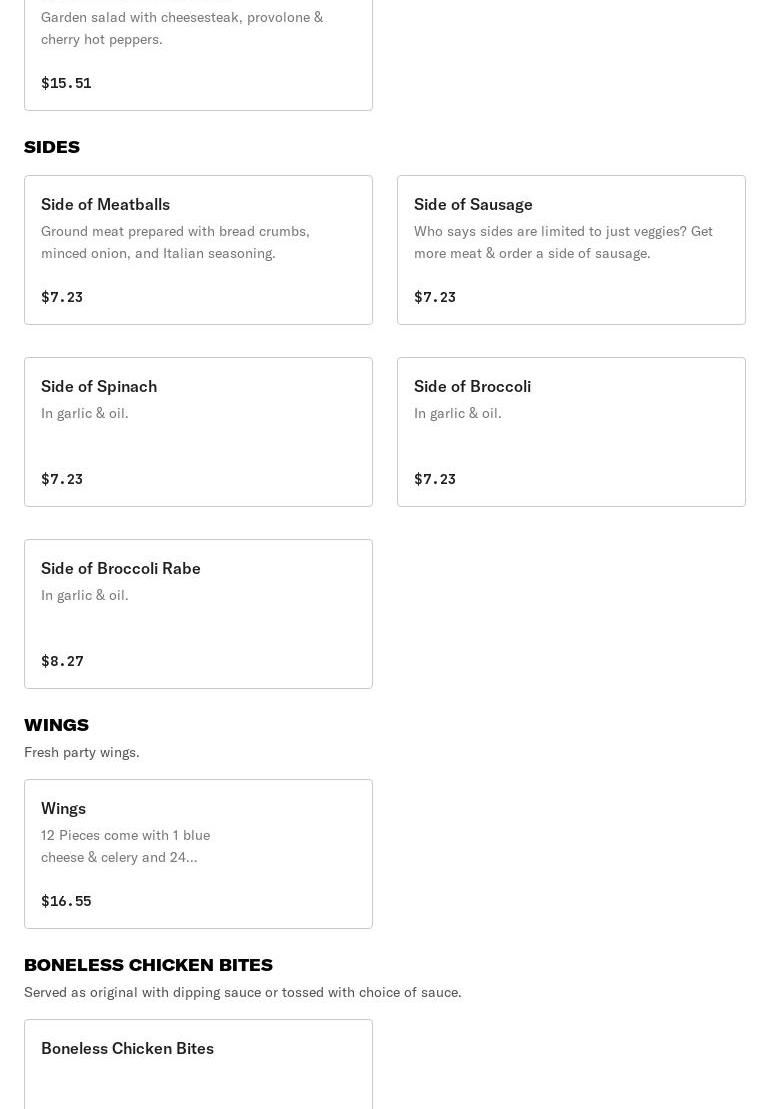Click the $7.23 price under Side of Sausage
770x1109 pixels.
coord(435,297)
